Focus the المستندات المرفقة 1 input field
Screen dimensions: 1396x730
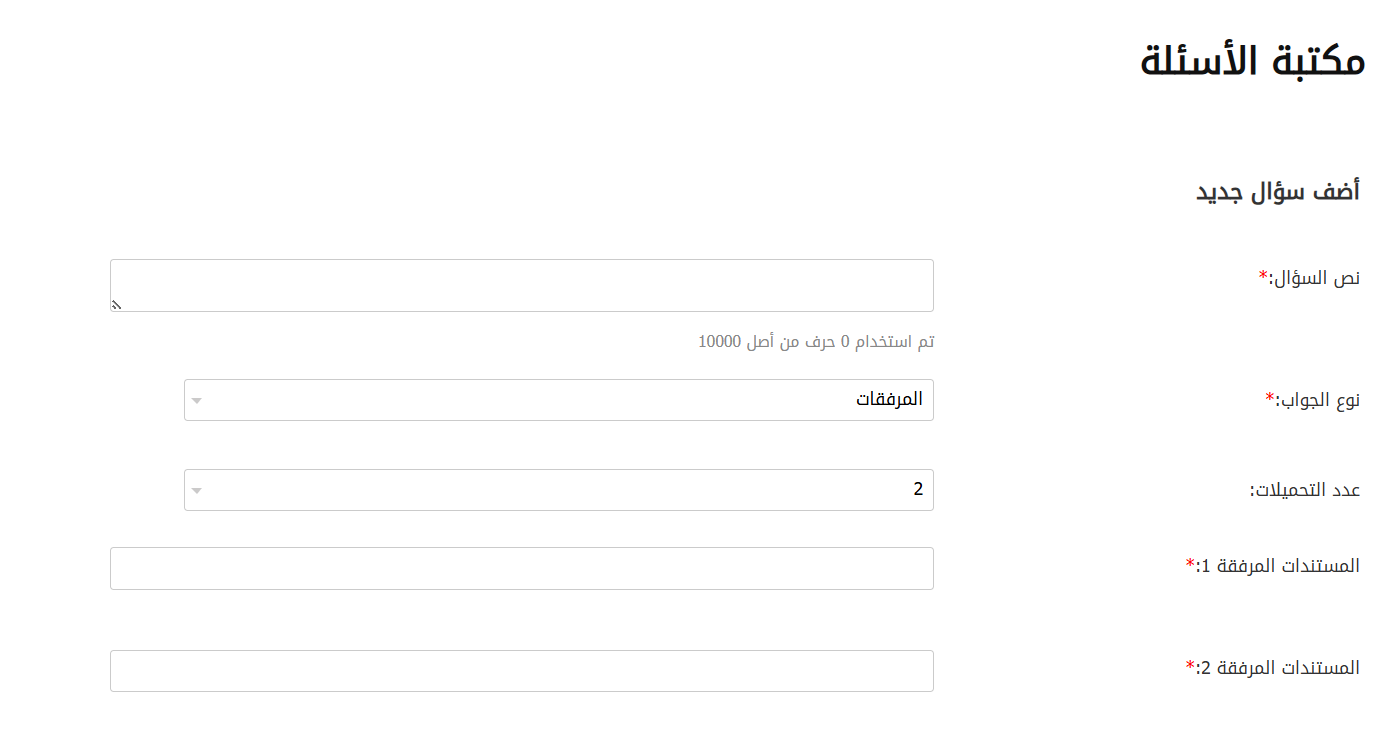(521, 568)
